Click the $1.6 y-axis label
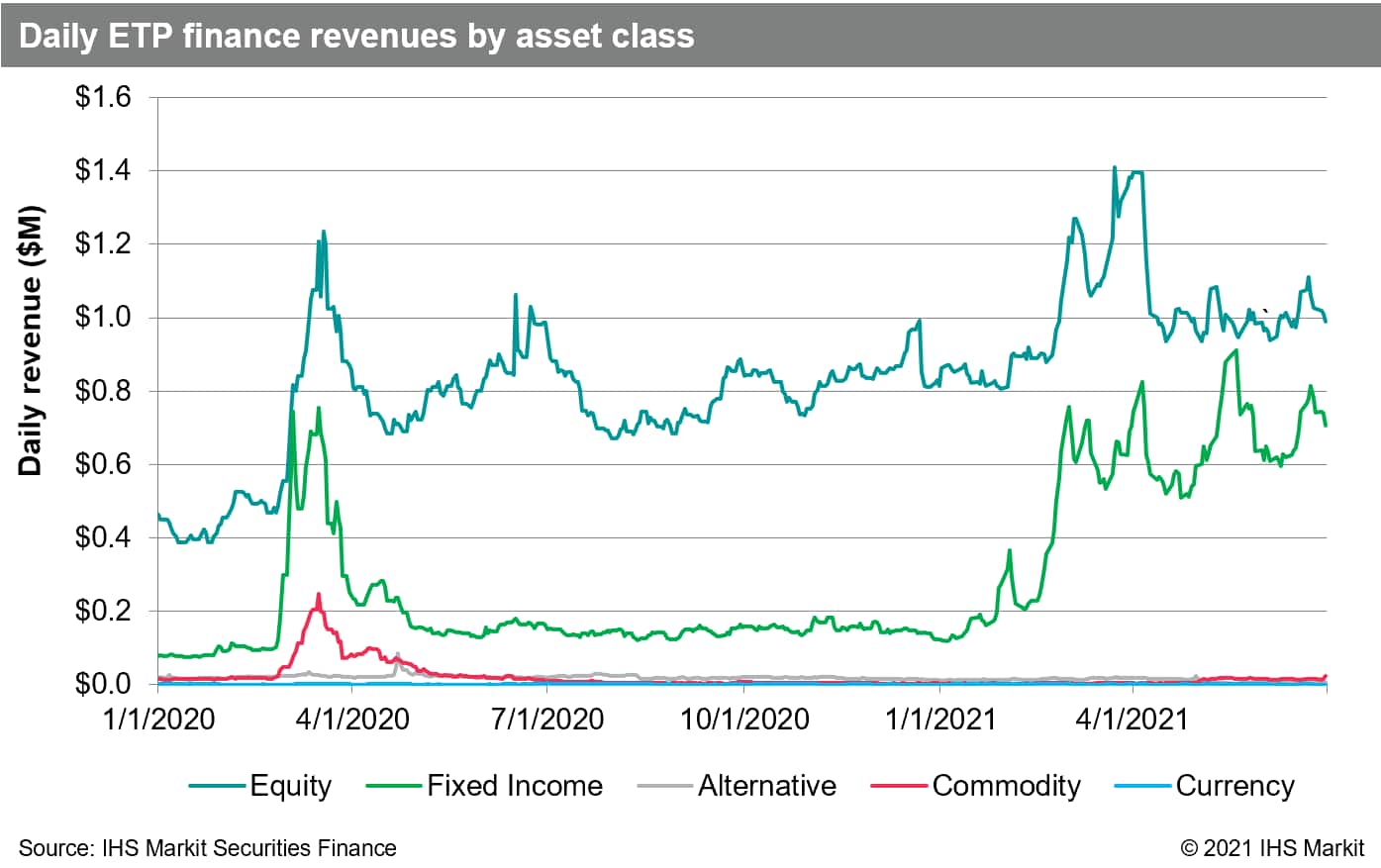Screen dimensions: 1381x868 [103, 98]
